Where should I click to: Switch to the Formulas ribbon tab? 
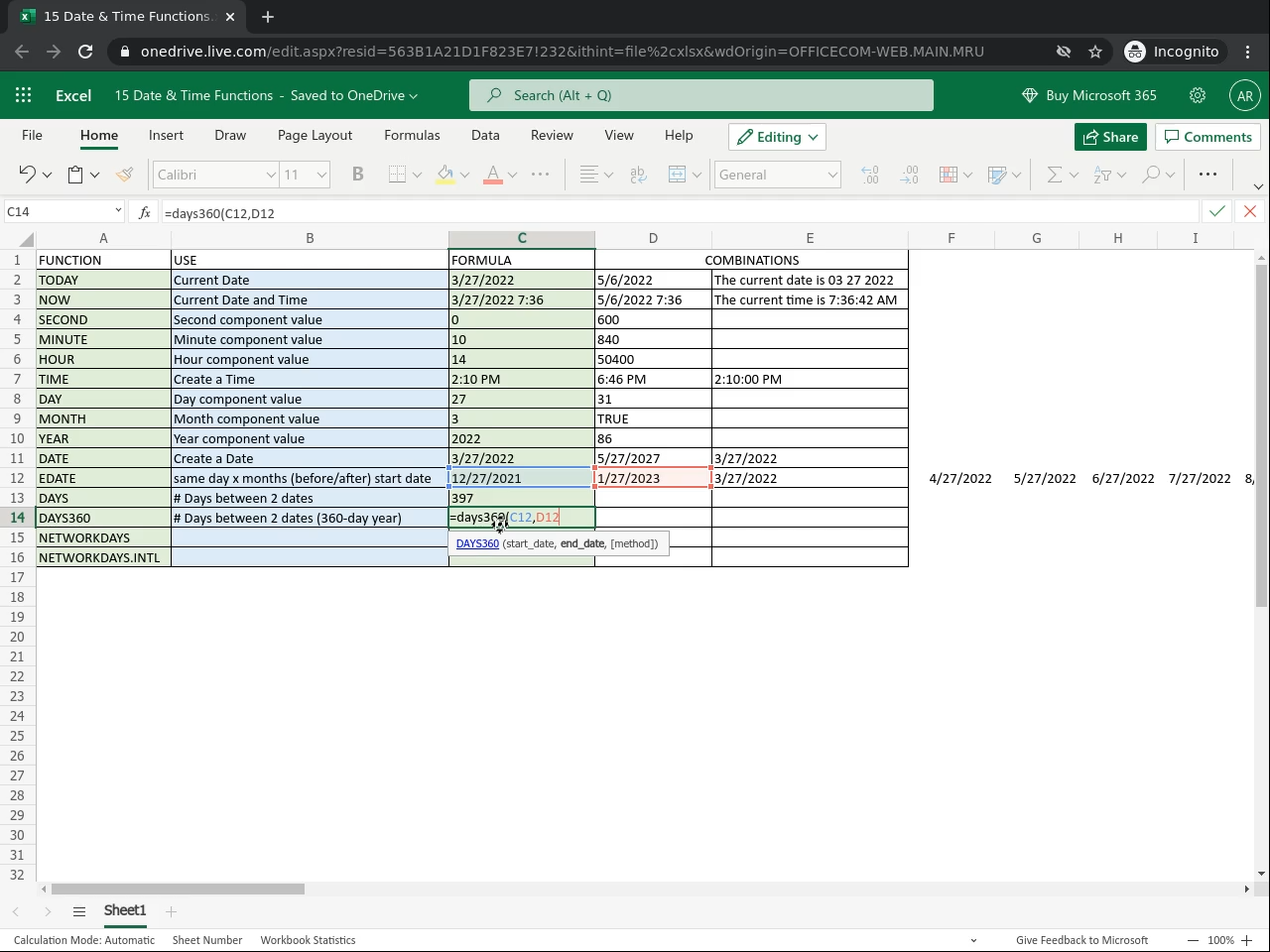[412, 135]
